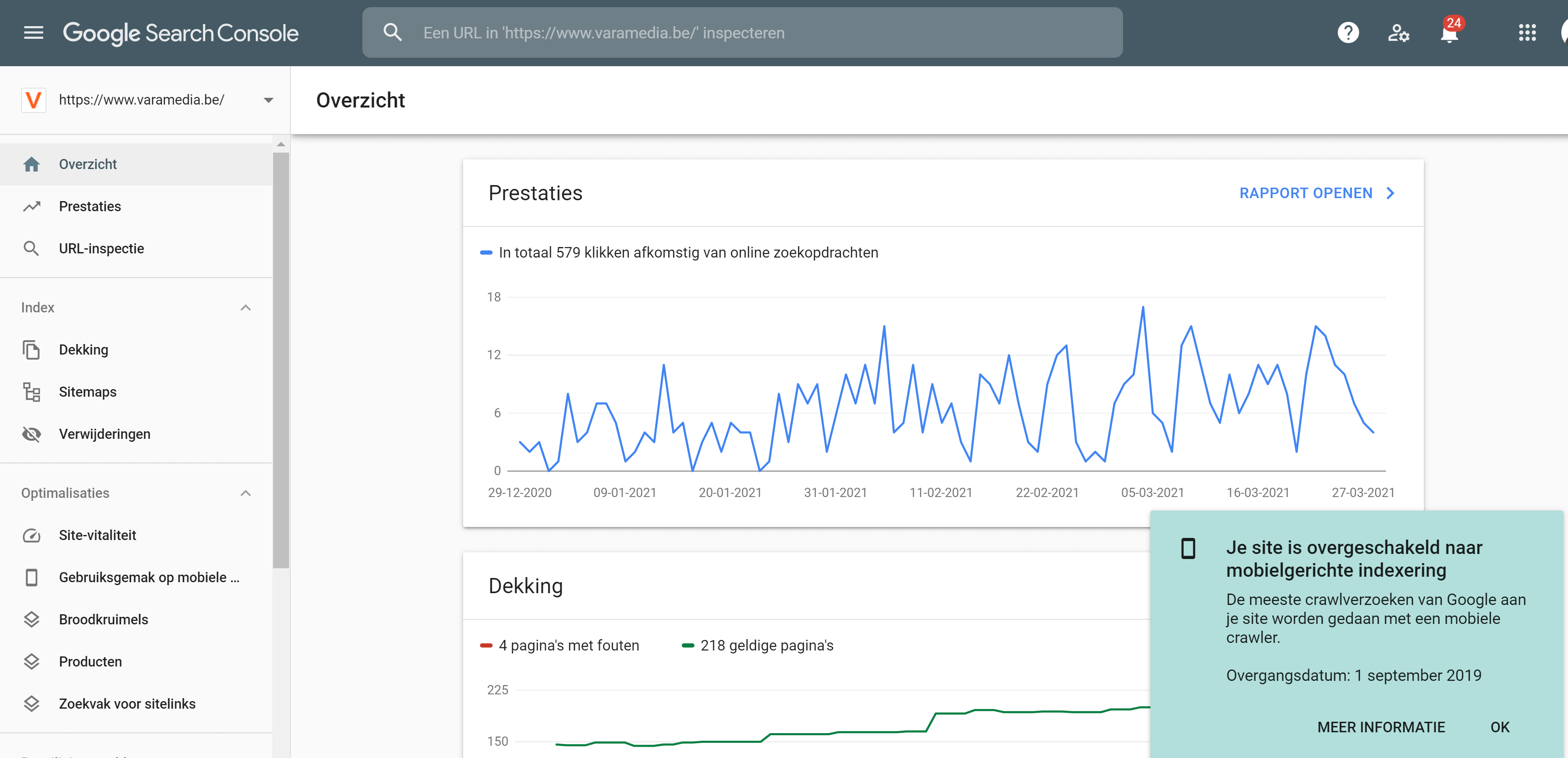Viewport: 1568px width, 758px height.
Task: Click the Producten layers icon
Action: (x=31, y=662)
